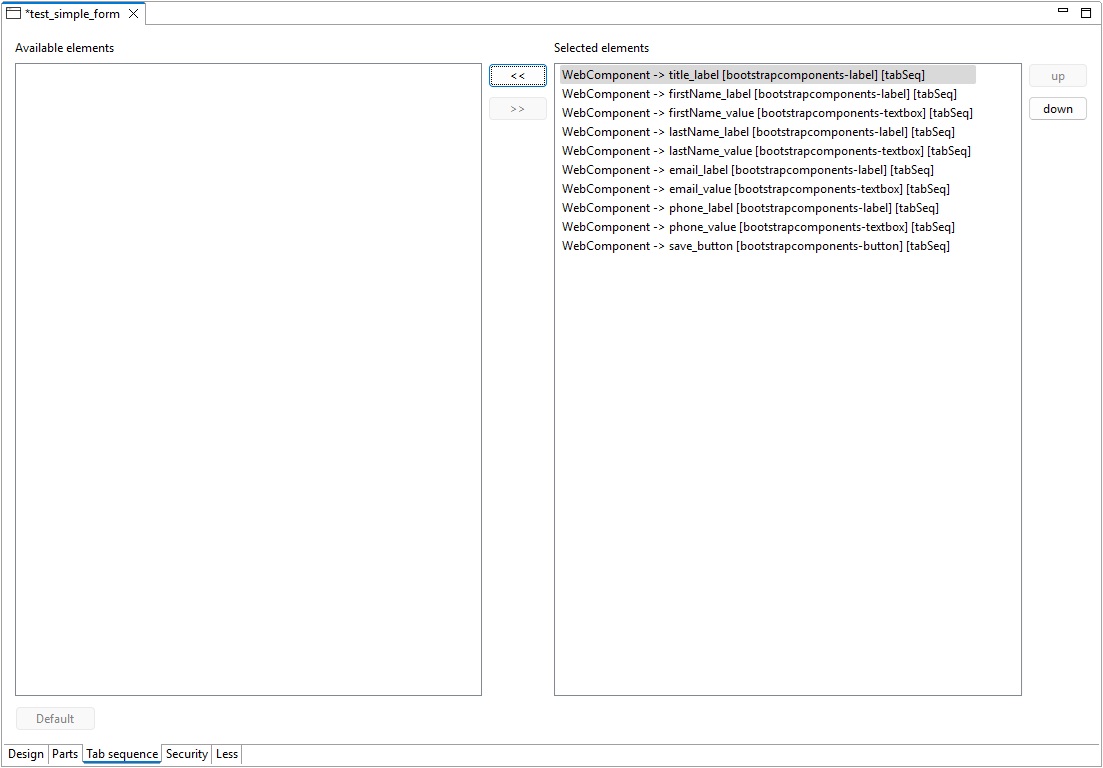Move the element down with down button

pos(1058,108)
